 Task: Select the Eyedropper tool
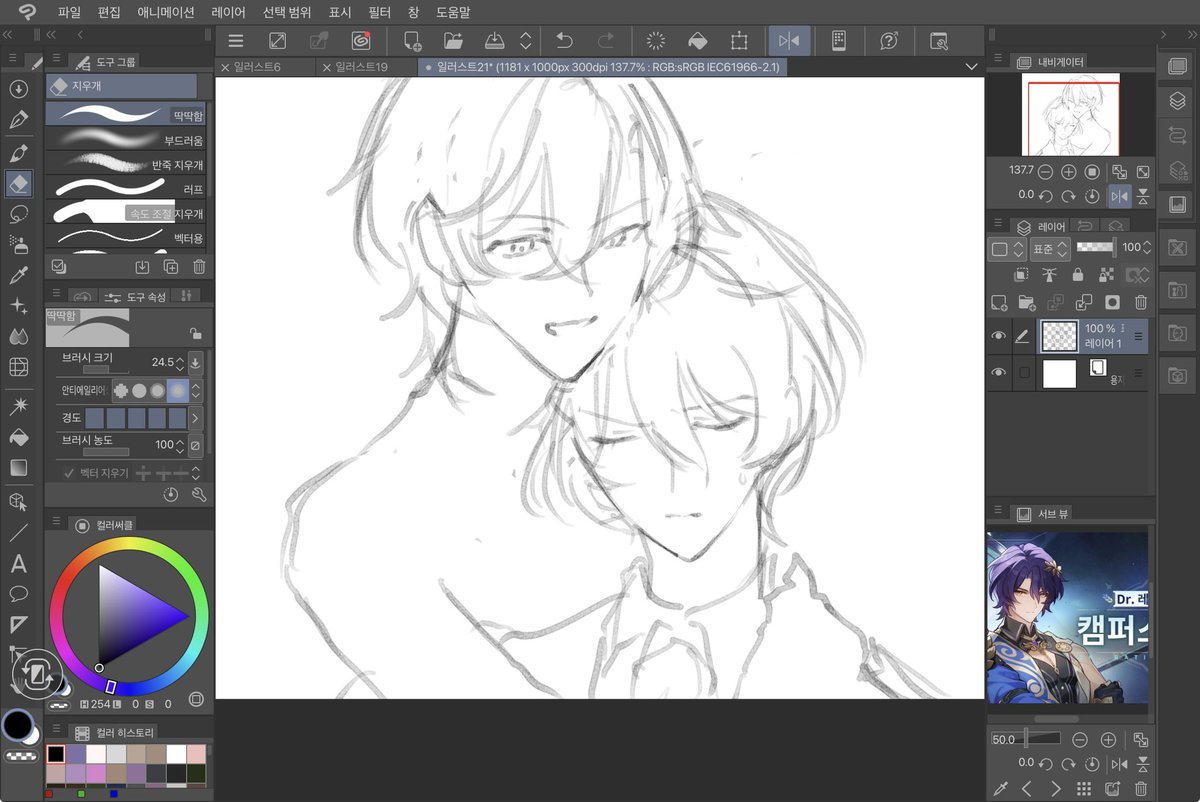[18, 275]
